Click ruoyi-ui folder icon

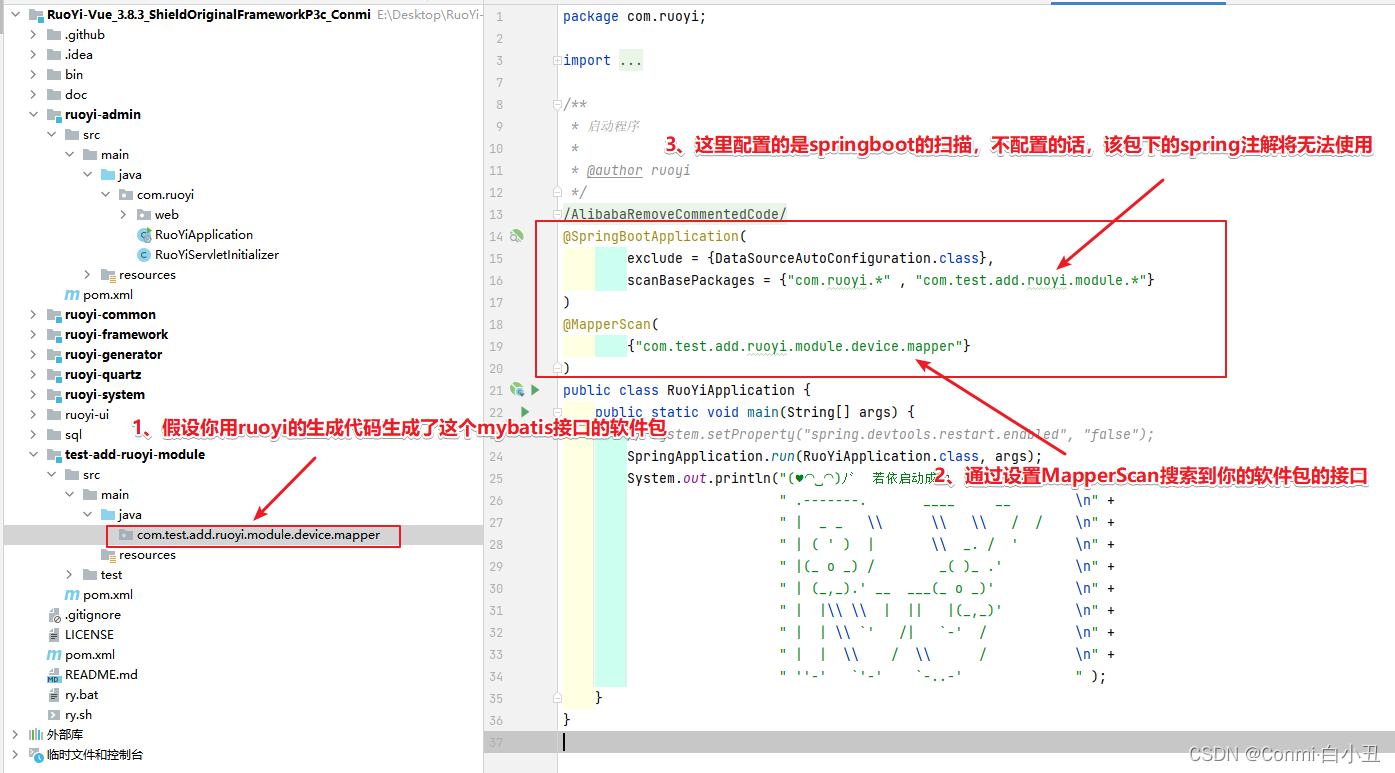click(x=54, y=414)
